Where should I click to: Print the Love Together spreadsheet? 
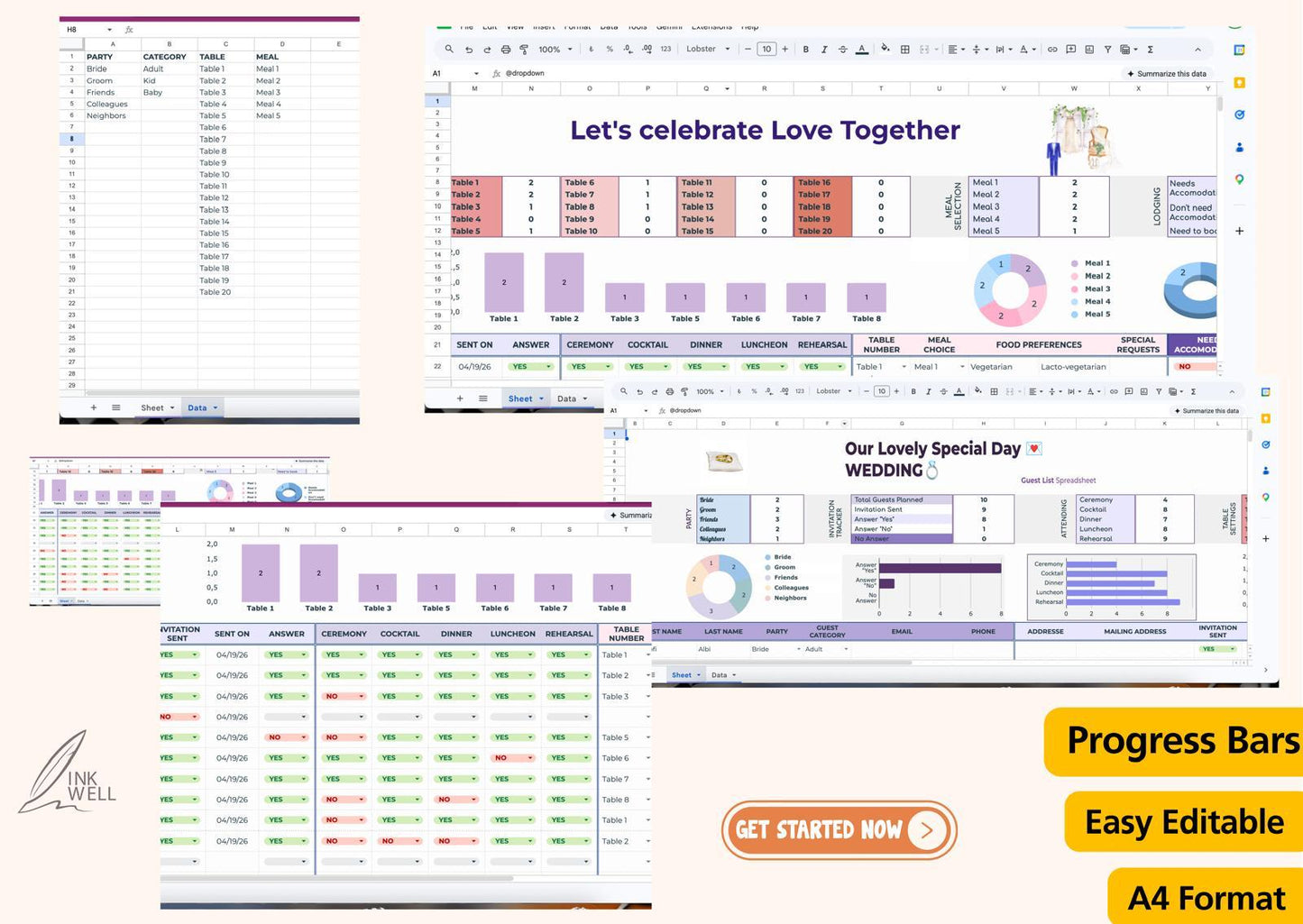click(x=506, y=50)
